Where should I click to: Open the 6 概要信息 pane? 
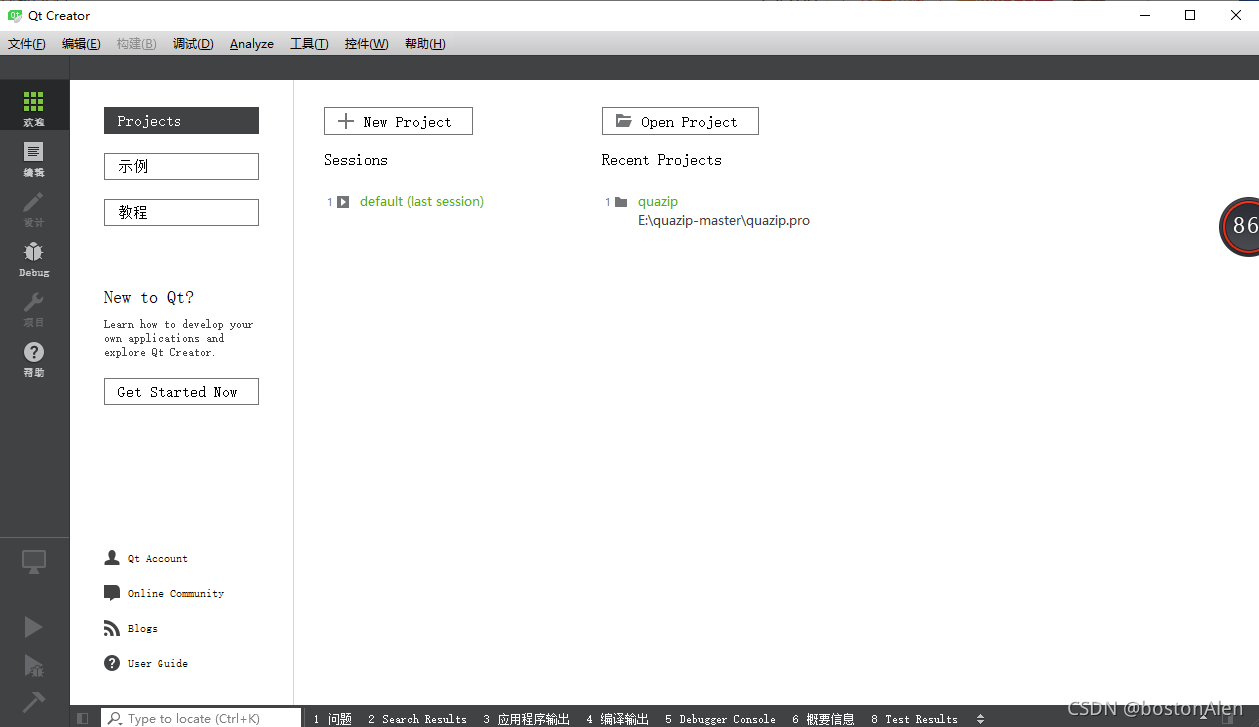click(x=823, y=718)
